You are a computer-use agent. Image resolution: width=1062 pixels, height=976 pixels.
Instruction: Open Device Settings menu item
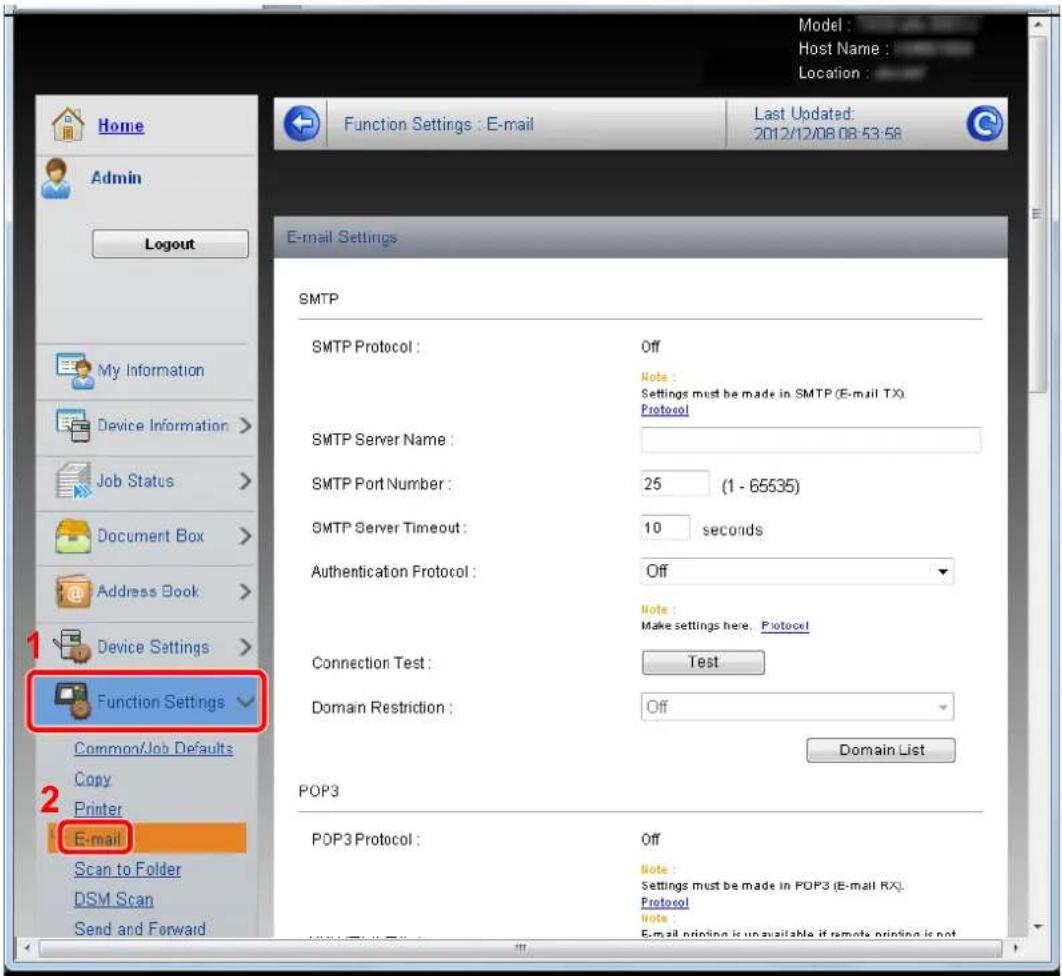[x=153, y=648]
